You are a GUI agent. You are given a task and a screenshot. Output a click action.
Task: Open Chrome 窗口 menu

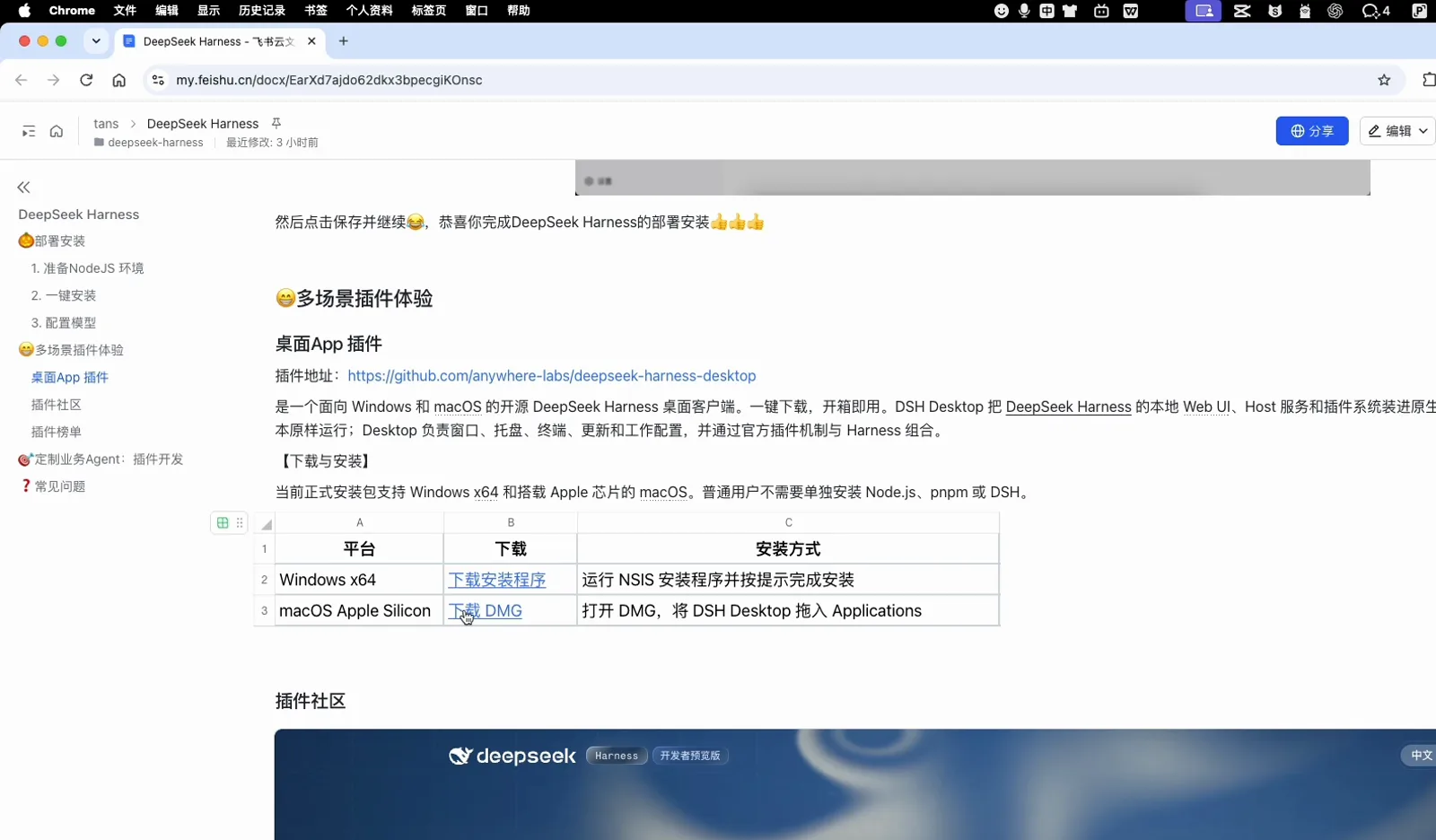477,11
